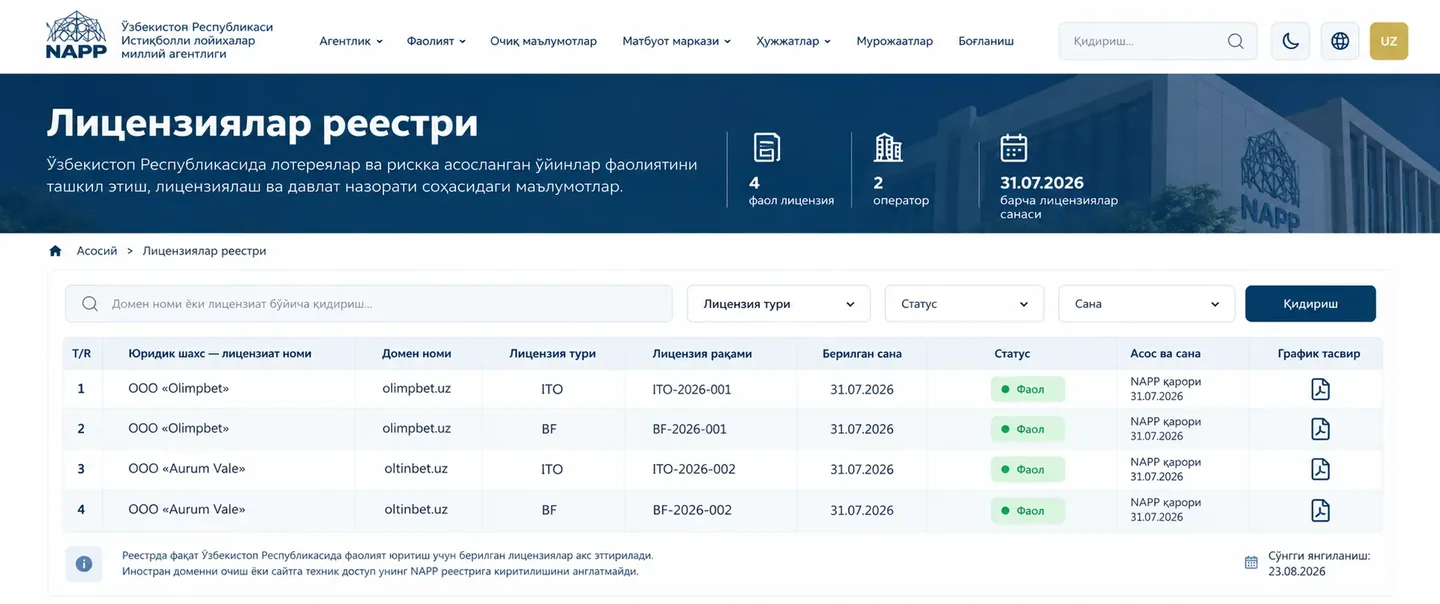Expand the Фаолият menu

436,41
